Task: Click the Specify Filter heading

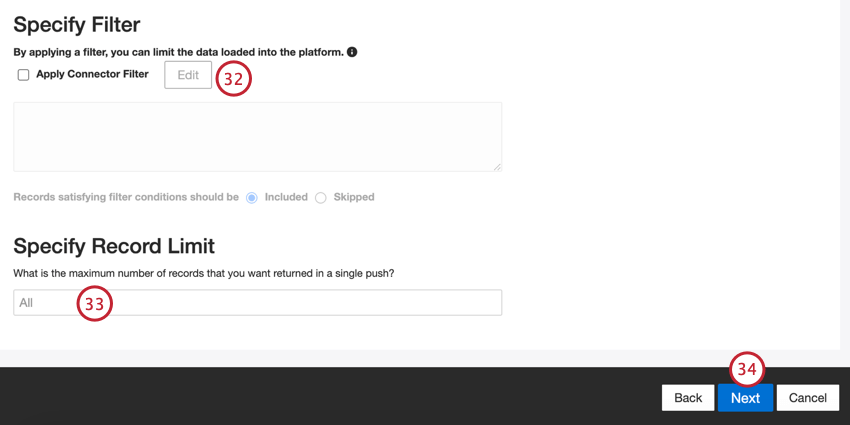Action: (x=77, y=24)
